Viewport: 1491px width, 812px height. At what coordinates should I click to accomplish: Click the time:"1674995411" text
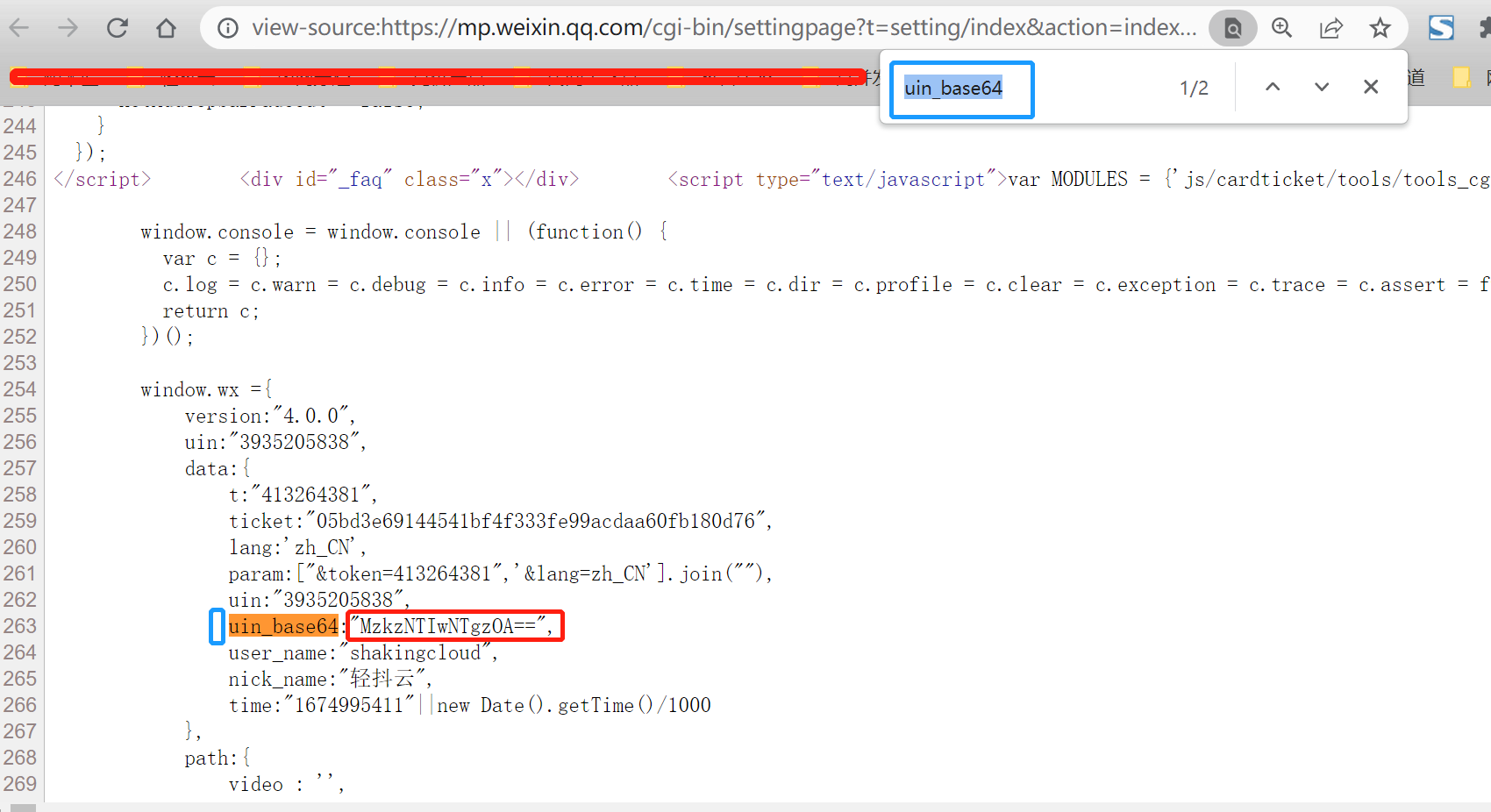point(321,705)
